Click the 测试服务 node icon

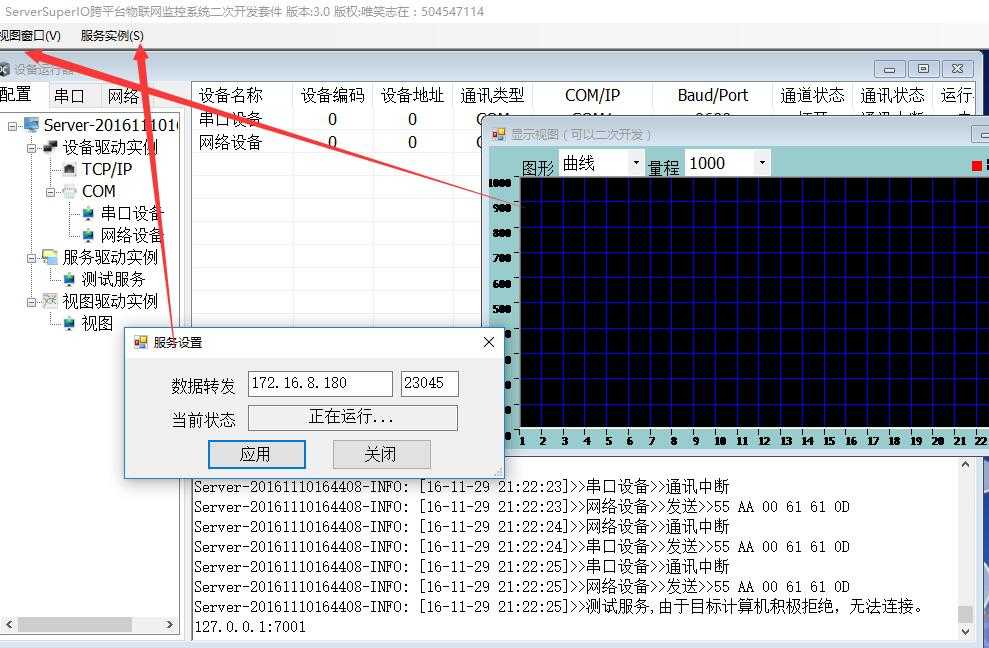pyautogui.click(x=69, y=279)
